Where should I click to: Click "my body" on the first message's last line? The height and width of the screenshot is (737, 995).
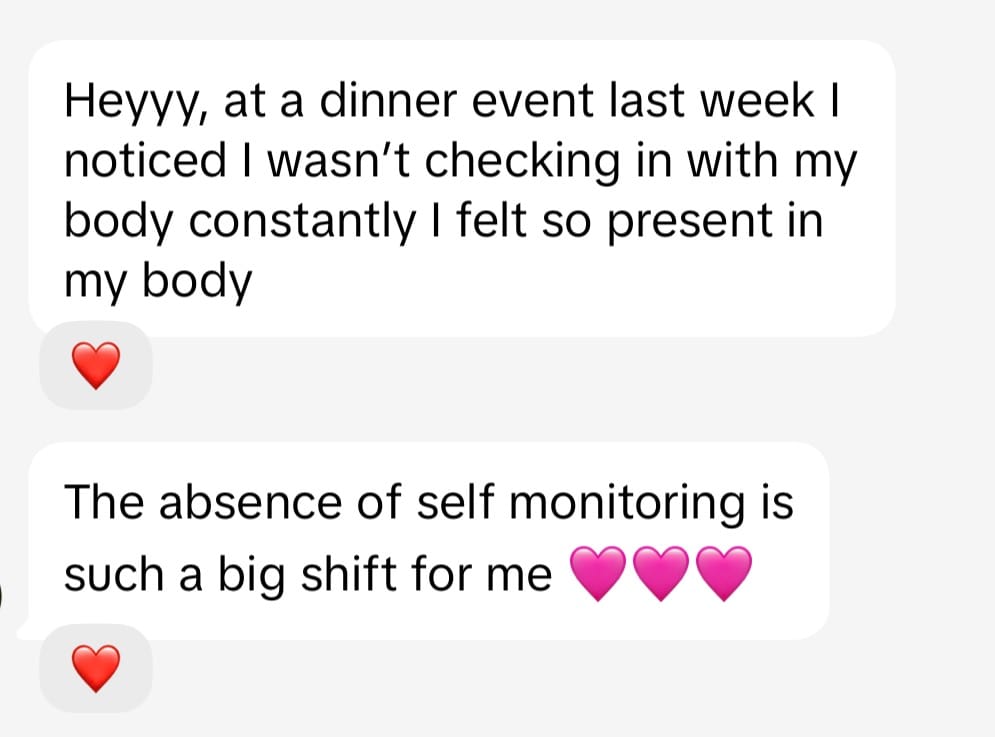pos(158,281)
